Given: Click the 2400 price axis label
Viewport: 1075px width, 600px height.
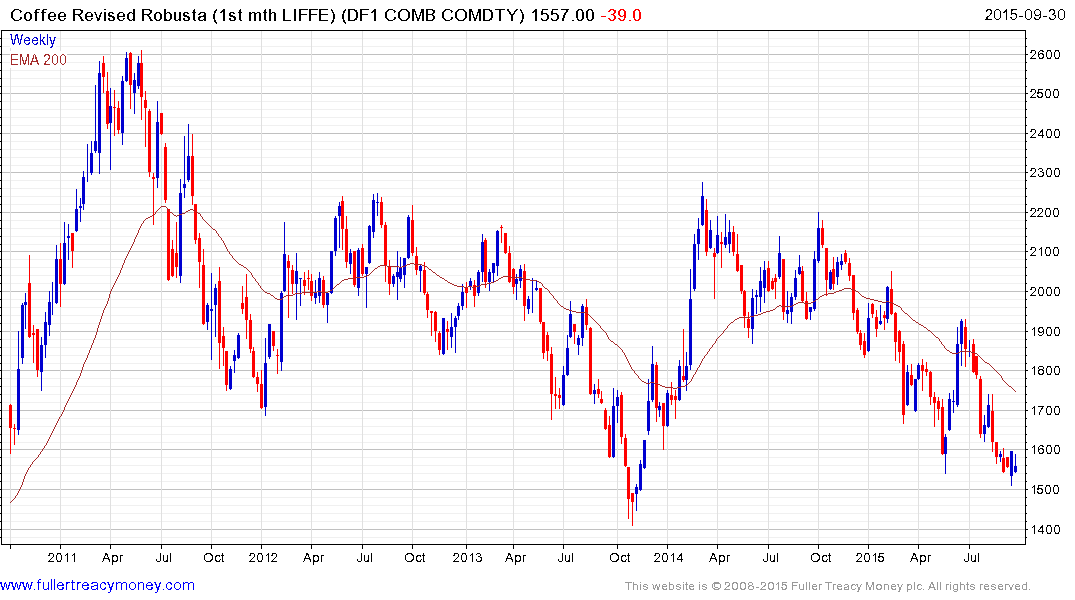Looking at the screenshot, I should [x=1046, y=134].
